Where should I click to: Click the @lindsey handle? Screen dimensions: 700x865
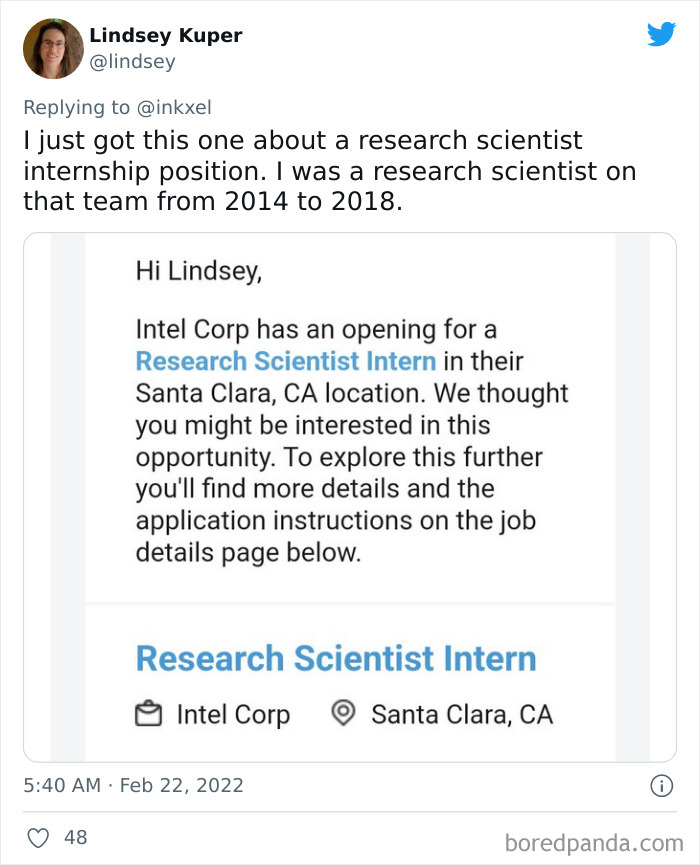(x=132, y=61)
